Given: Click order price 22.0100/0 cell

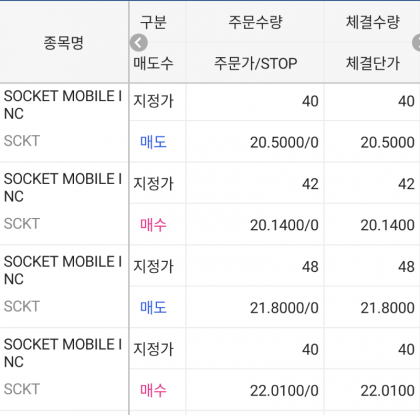Looking at the screenshot, I should pyautogui.click(x=255, y=390).
